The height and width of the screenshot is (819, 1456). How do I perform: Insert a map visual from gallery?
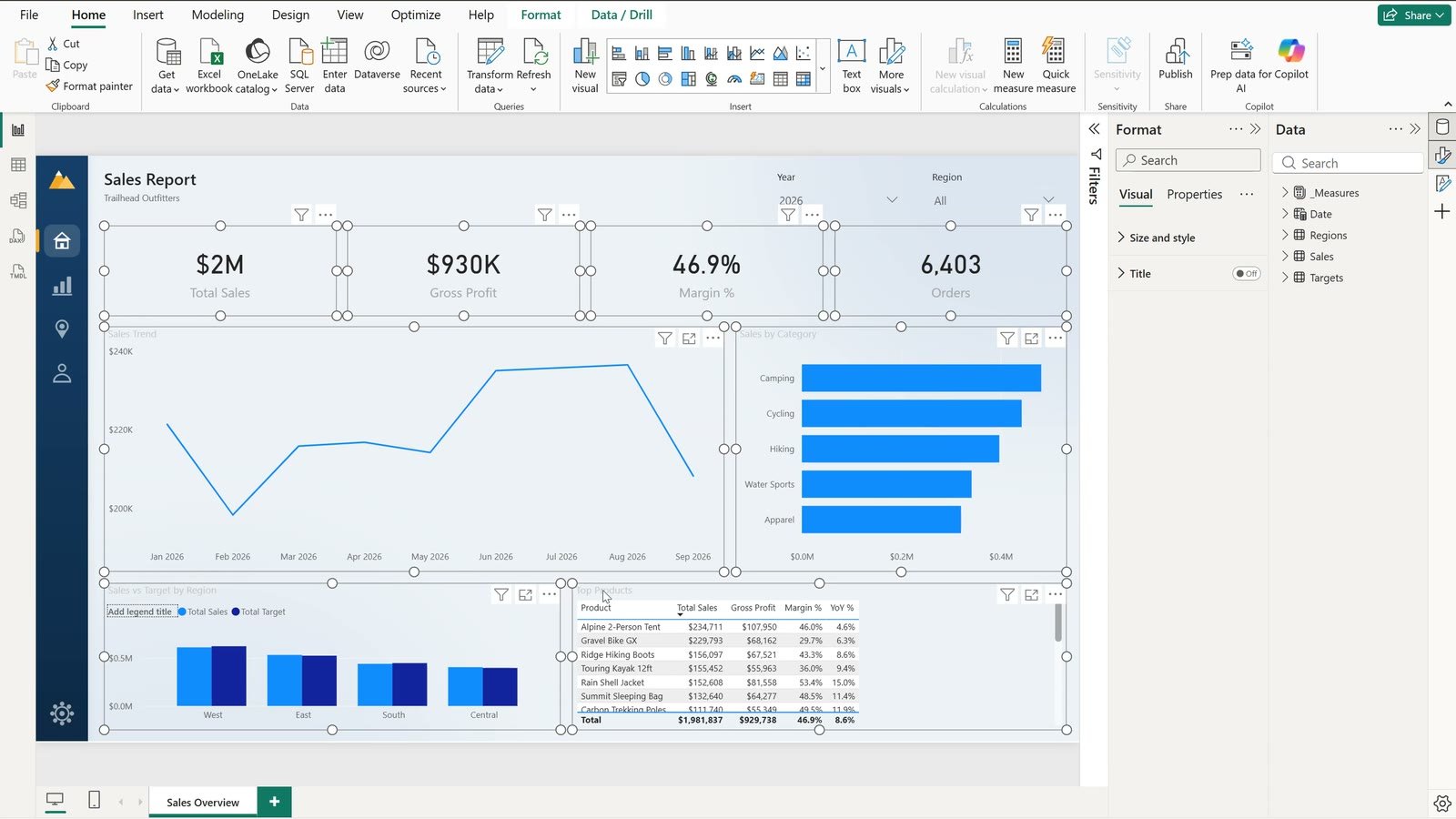point(711,79)
